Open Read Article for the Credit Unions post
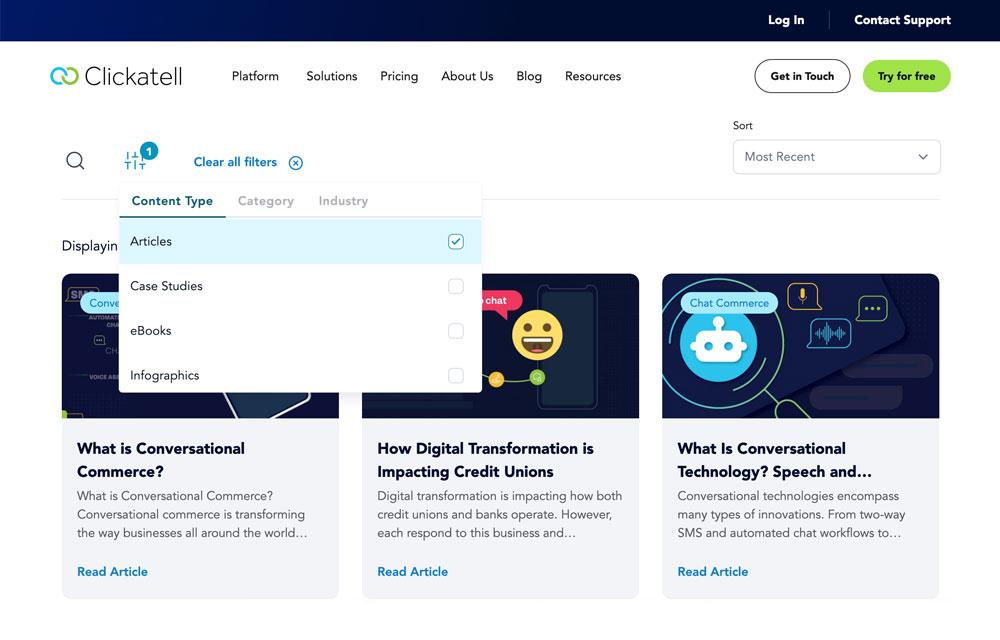1000x640 pixels. (412, 571)
